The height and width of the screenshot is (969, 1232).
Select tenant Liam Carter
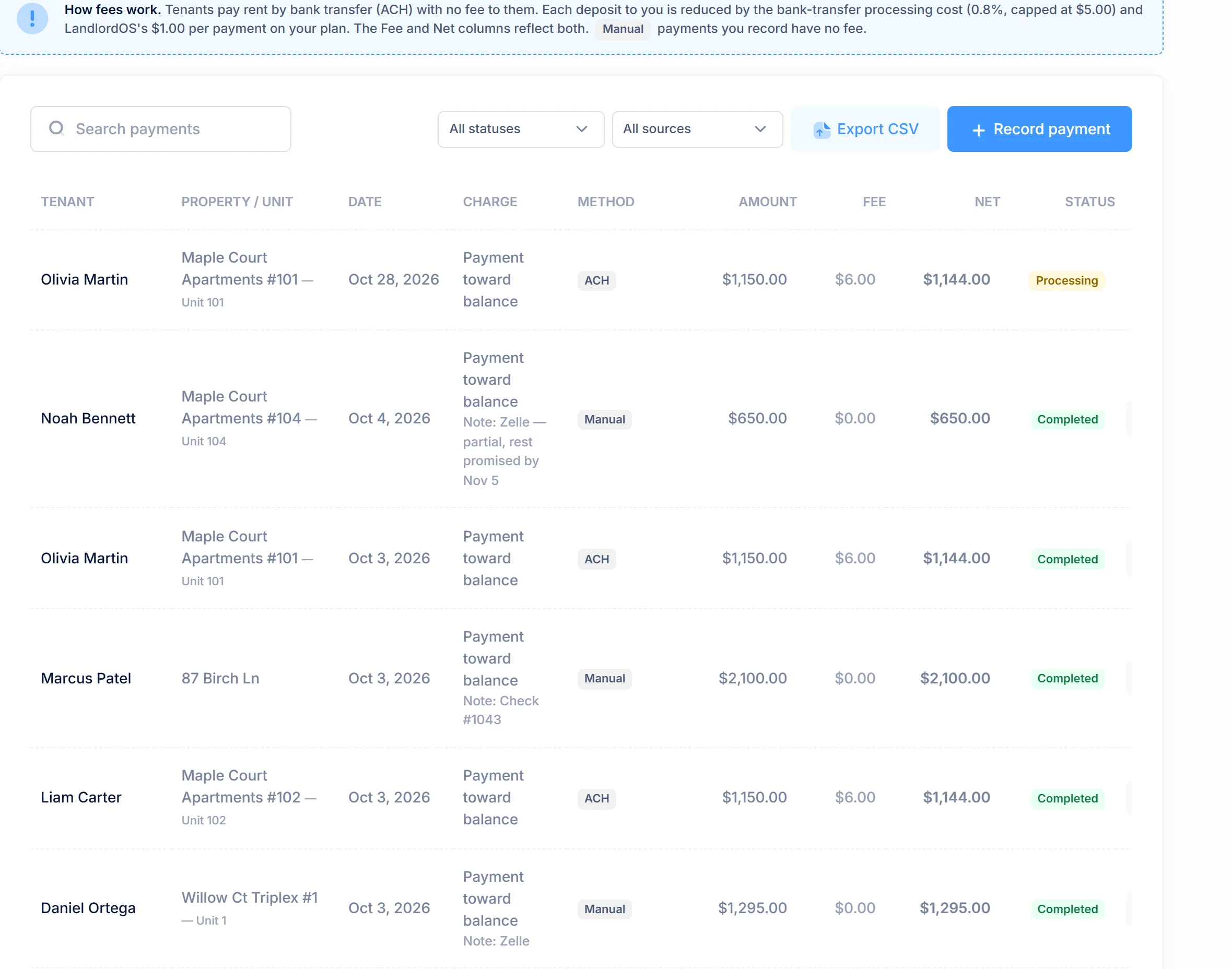[x=81, y=798]
